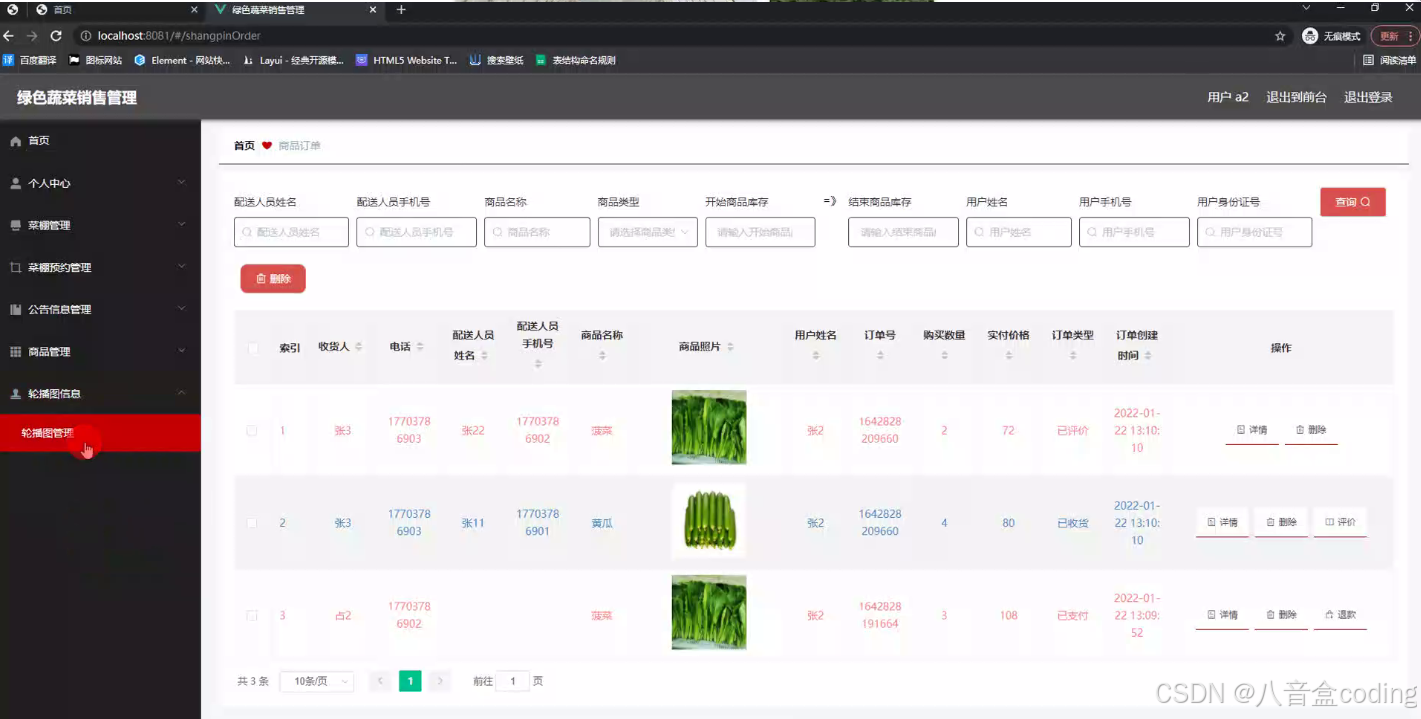
Task: Click page number 1 button
Action: click(x=410, y=681)
